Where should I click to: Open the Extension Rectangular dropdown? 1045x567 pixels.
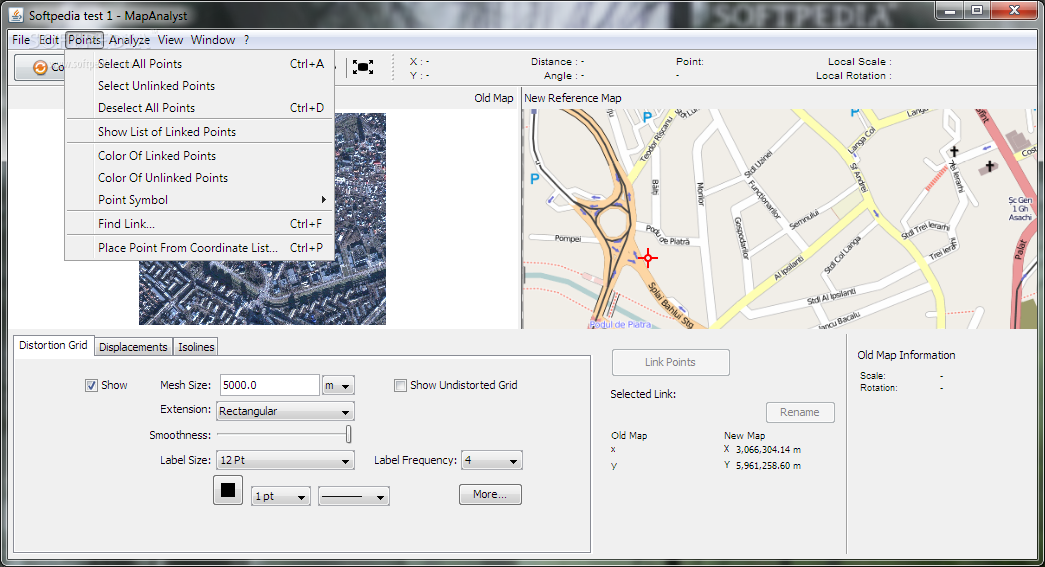tap(285, 411)
